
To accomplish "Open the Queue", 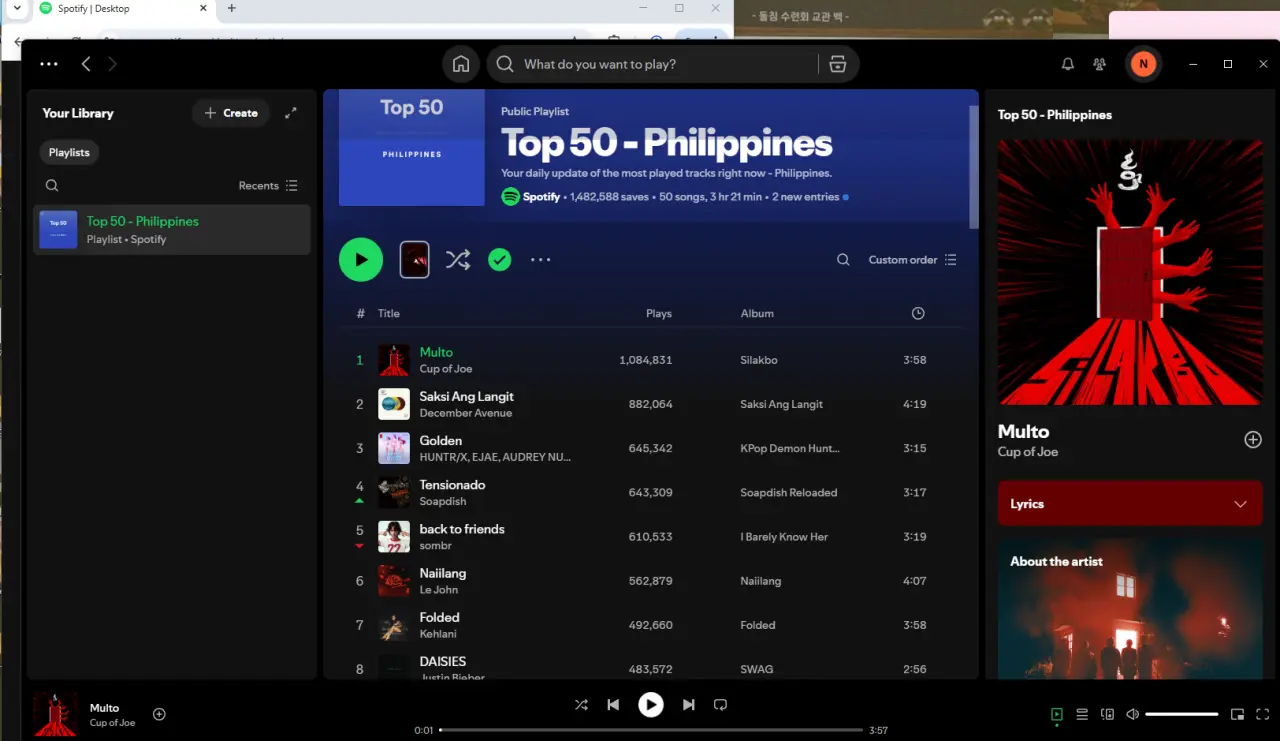I will [x=1082, y=714].
